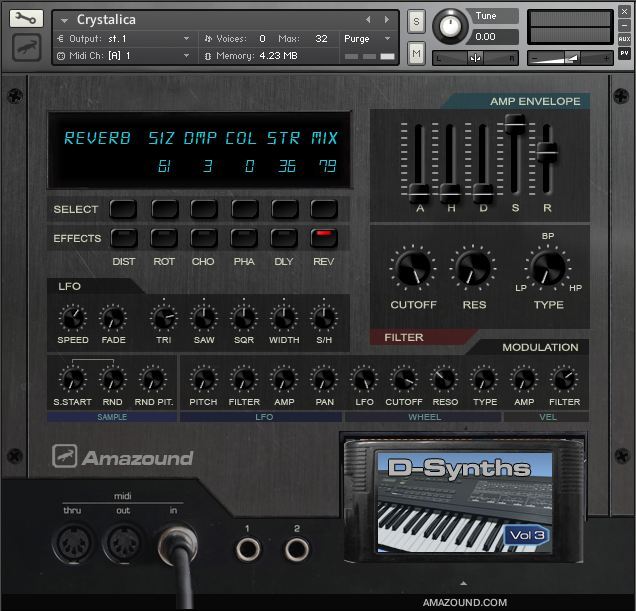The width and height of the screenshot is (636, 611).
Task: Click the WHEEL RESO modulation knob
Action: (444, 379)
